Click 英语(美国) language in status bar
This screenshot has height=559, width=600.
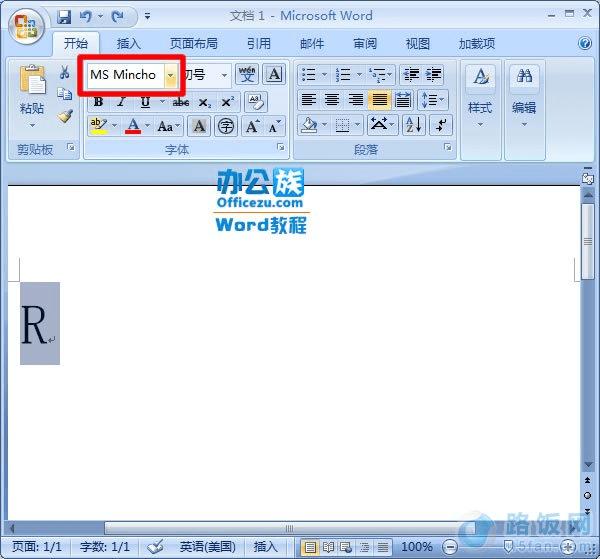(208, 547)
